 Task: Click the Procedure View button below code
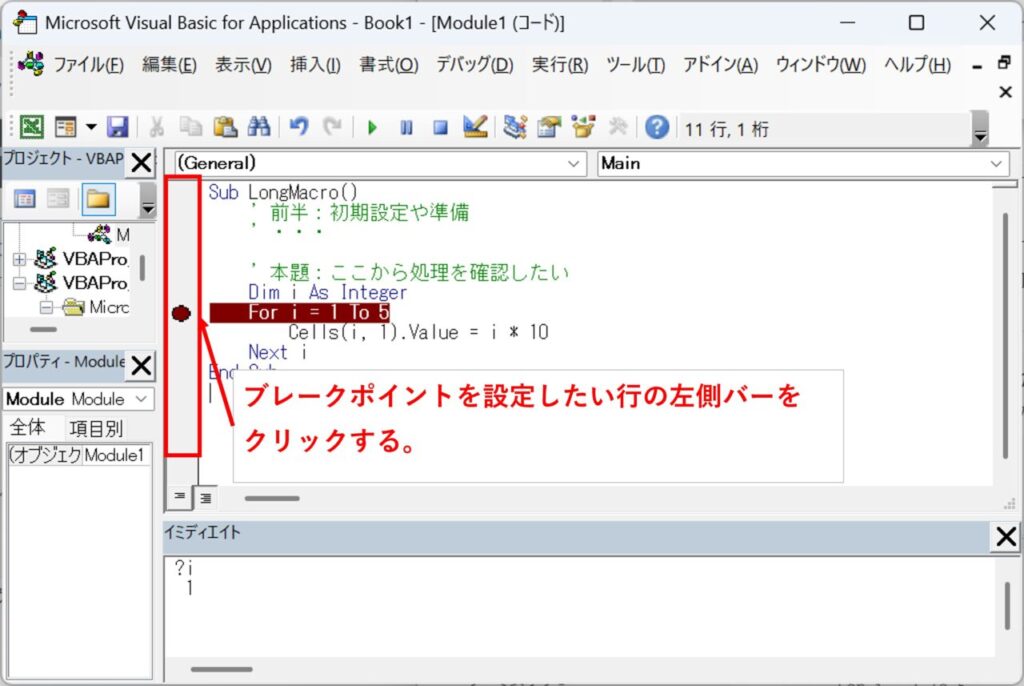(179, 497)
